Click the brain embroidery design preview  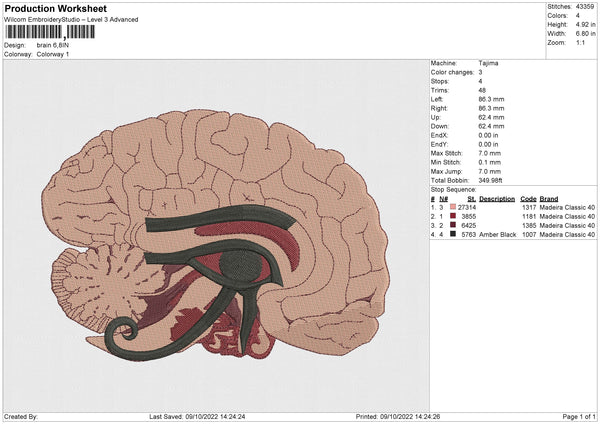tap(215, 235)
